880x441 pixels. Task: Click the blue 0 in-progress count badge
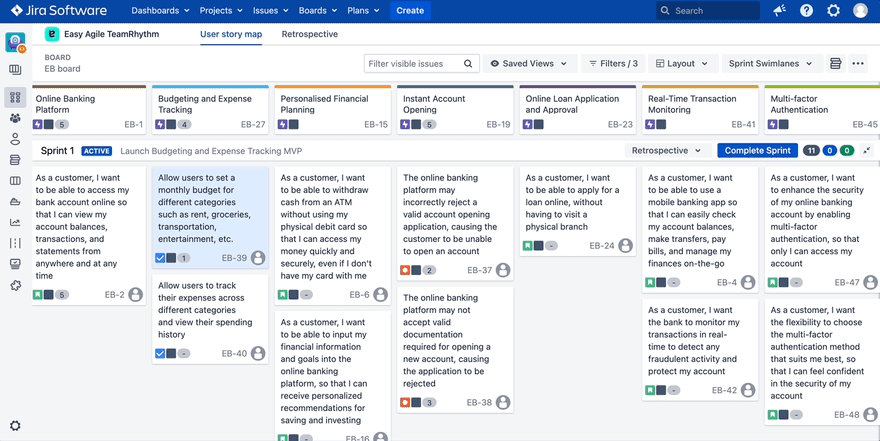830,150
